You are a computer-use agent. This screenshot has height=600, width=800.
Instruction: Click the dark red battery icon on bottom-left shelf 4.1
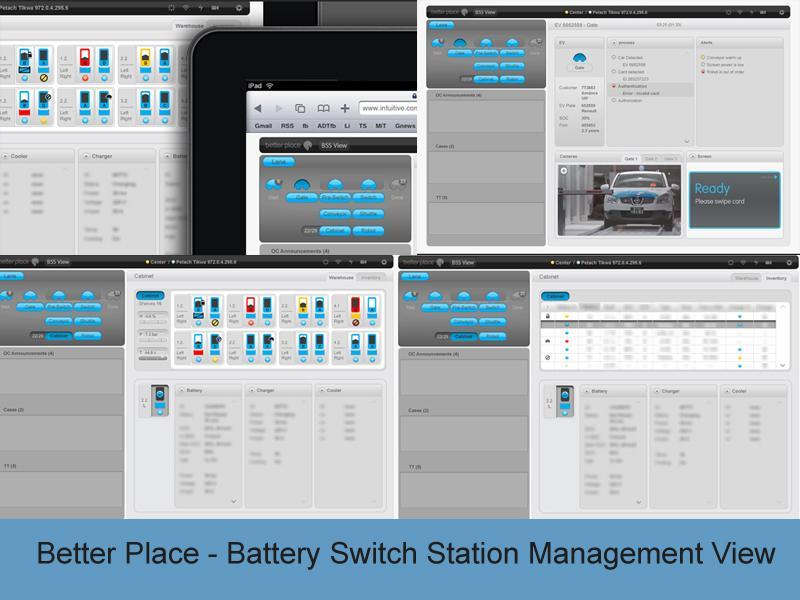click(x=356, y=307)
